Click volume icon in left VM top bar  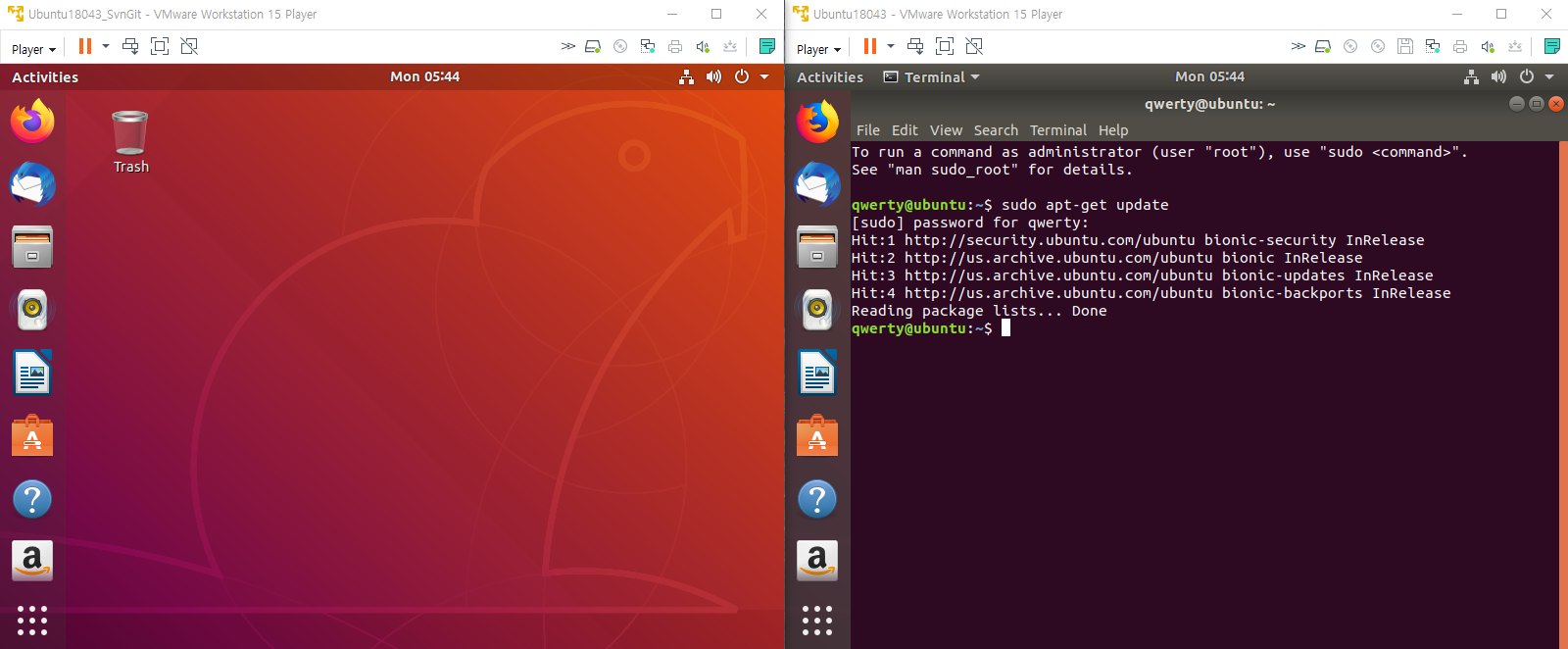[713, 76]
